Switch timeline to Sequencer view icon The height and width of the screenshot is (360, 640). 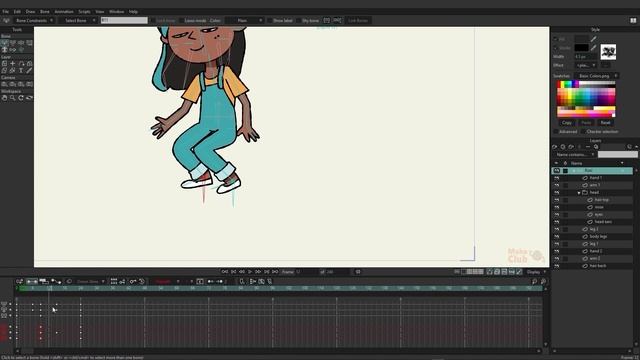44,282
